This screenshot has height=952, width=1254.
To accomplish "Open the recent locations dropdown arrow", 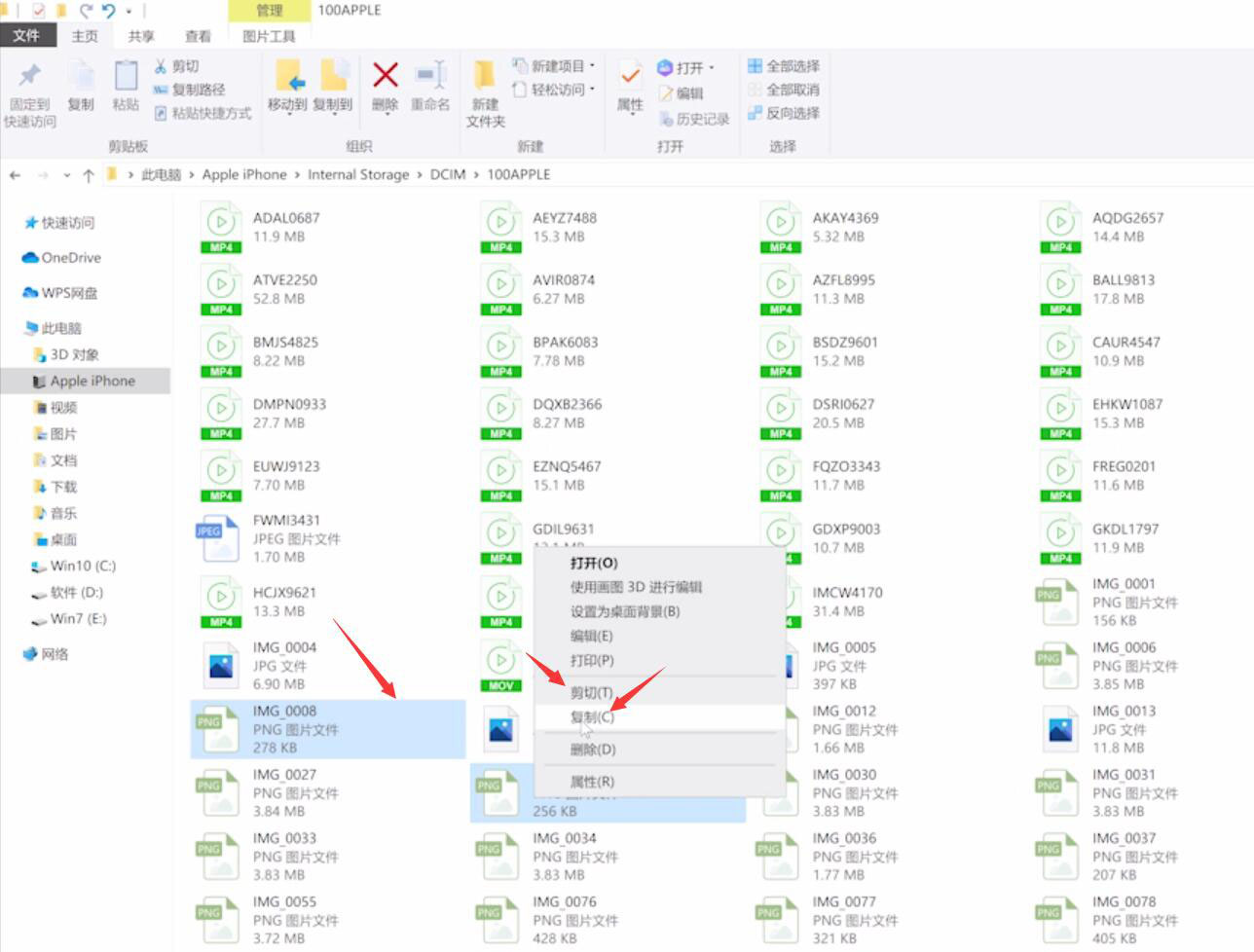I will coord(66,175).
